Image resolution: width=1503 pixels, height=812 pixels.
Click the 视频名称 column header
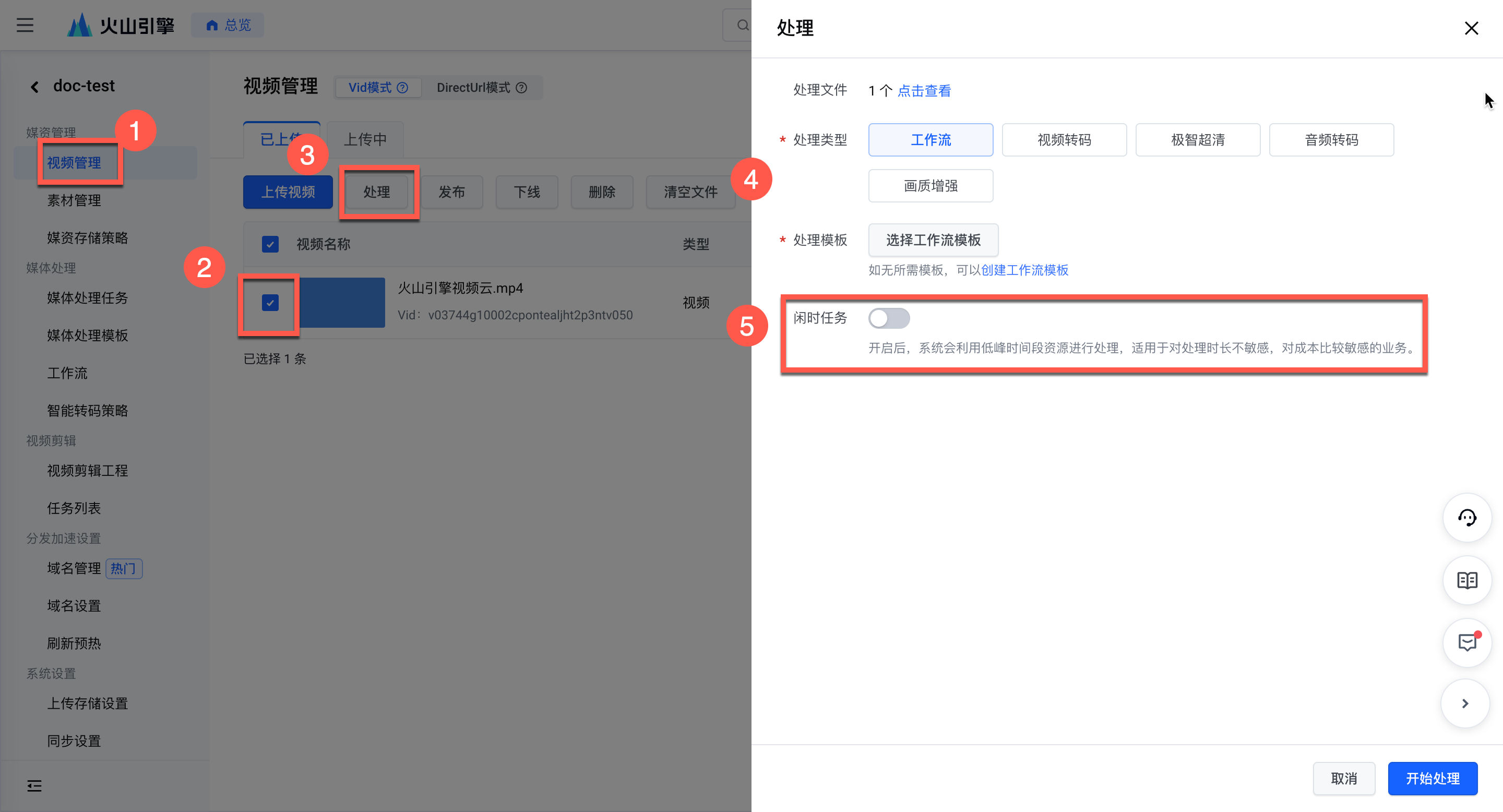[x=323, y=244]
